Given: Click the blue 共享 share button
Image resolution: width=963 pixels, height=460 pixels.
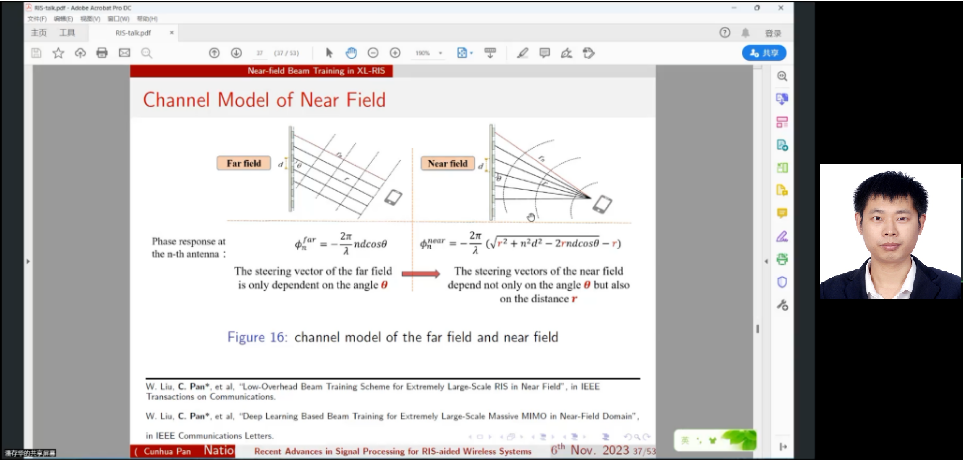Looking at the screenshot, I should click(764, 53).
